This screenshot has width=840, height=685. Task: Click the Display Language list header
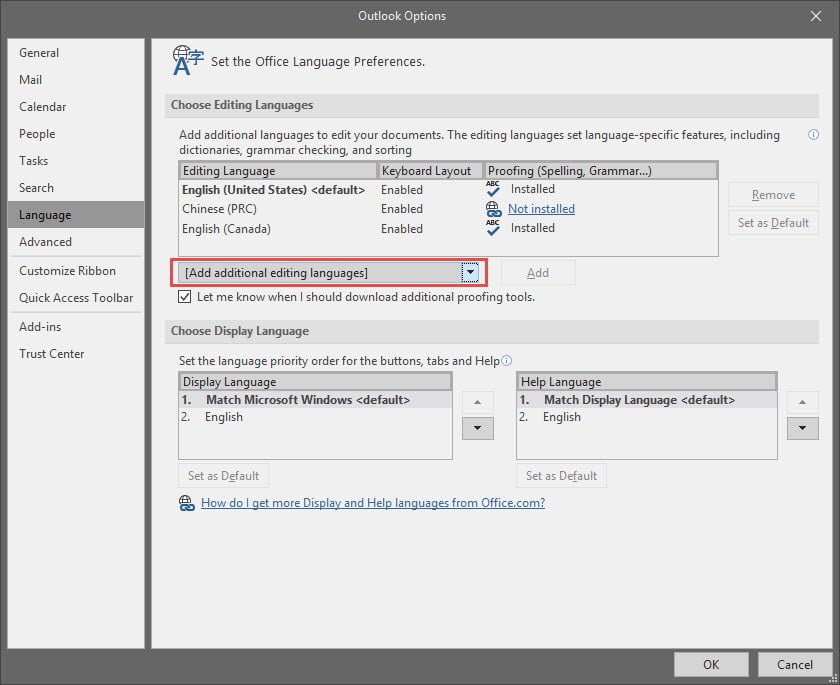pyautogui.click(x=315, y=382)
